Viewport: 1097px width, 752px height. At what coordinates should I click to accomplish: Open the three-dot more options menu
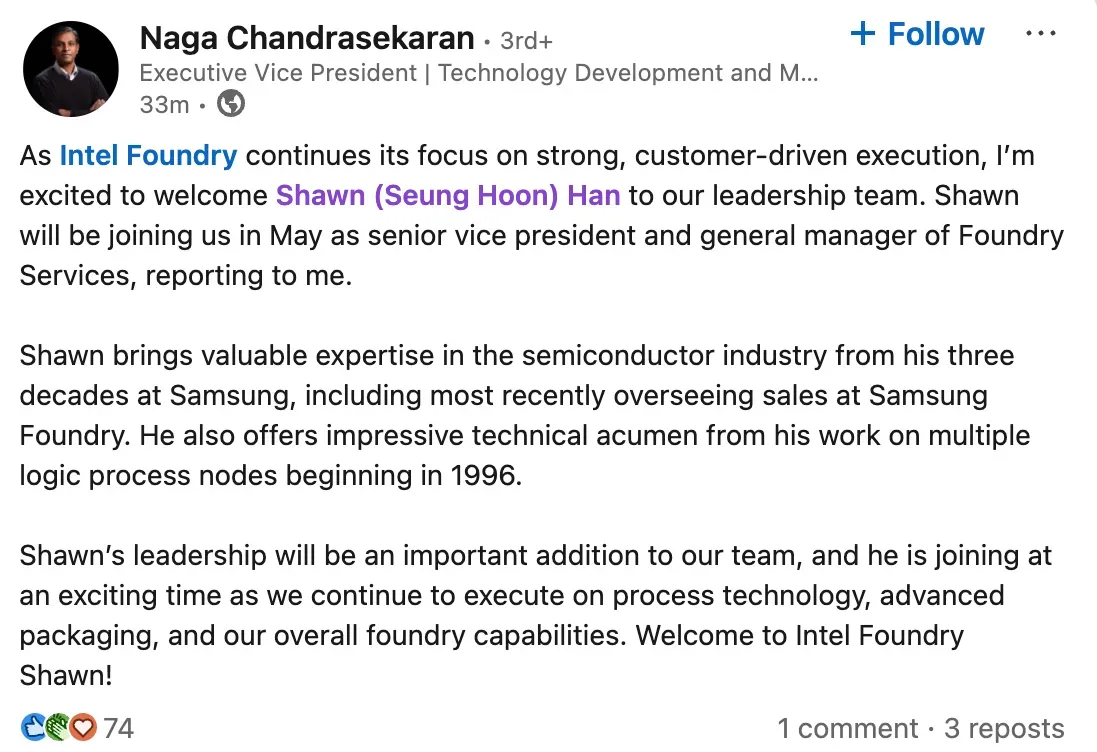1041,34
